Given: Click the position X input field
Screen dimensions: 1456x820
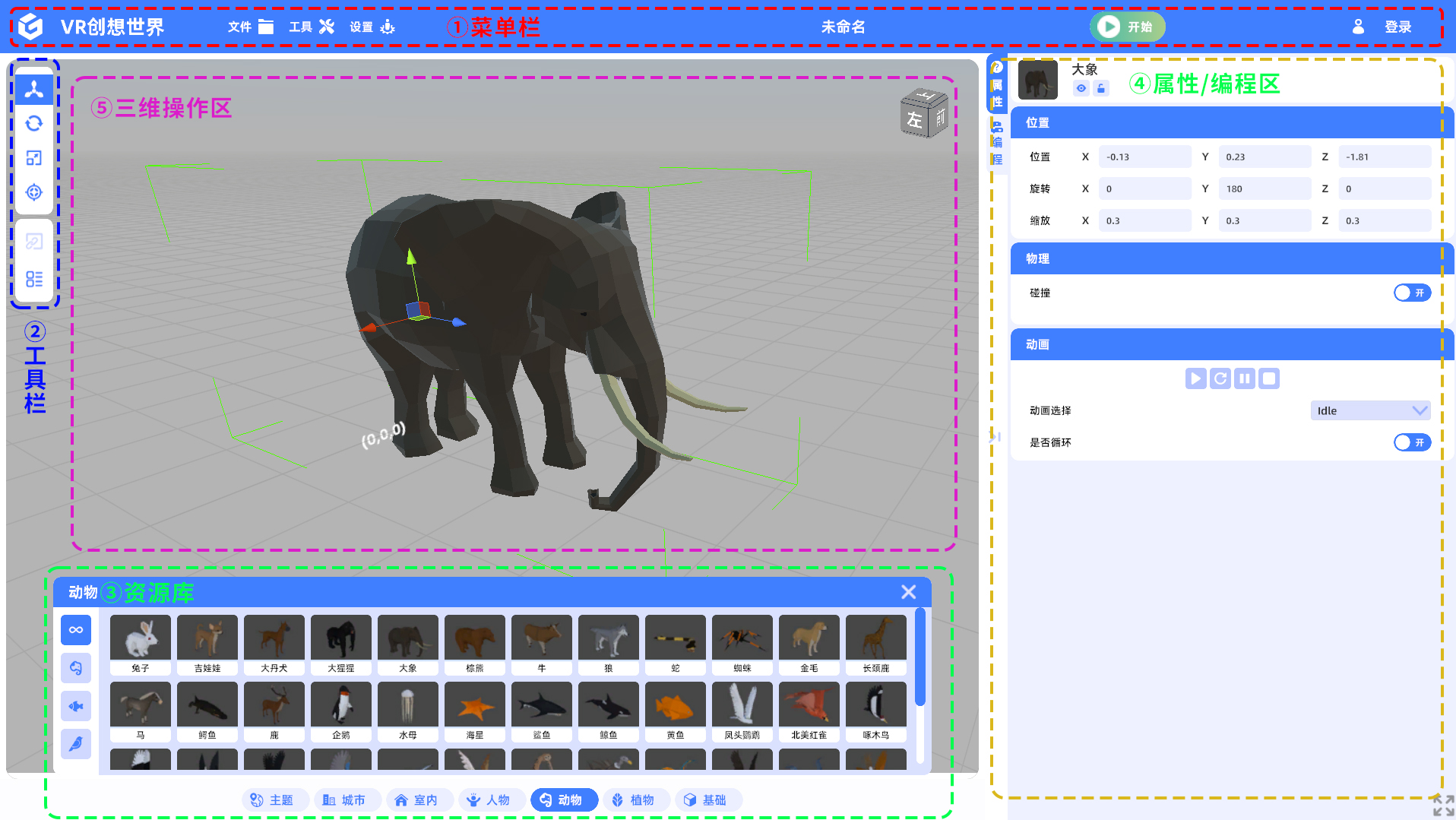Looking at the screenshot, I should (x=1144, y=157).
